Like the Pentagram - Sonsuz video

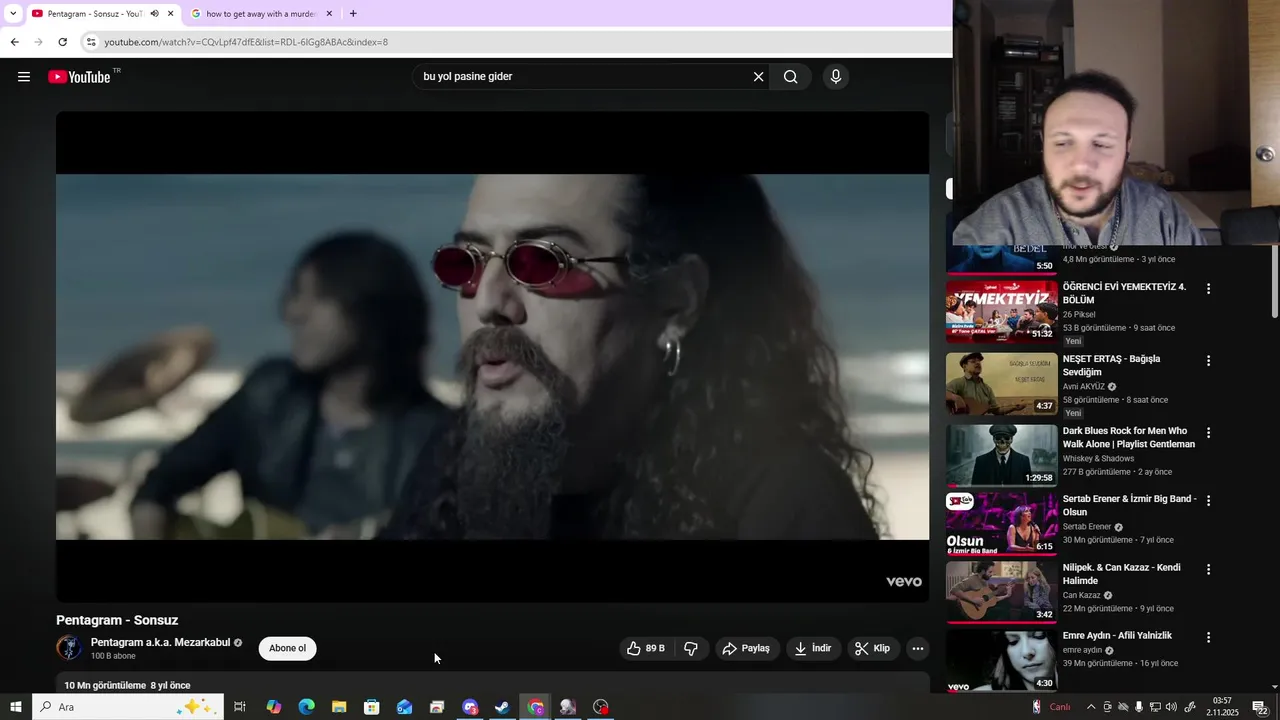(645, 649)
